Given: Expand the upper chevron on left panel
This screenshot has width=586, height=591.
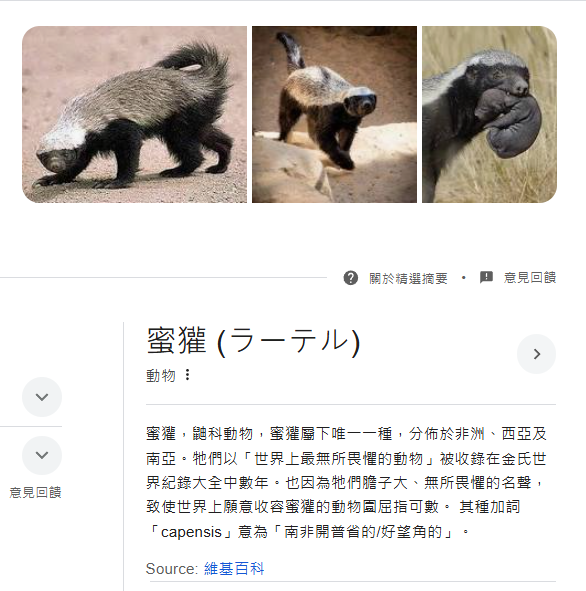Looking at the screenshot, I should pos(42,397).
